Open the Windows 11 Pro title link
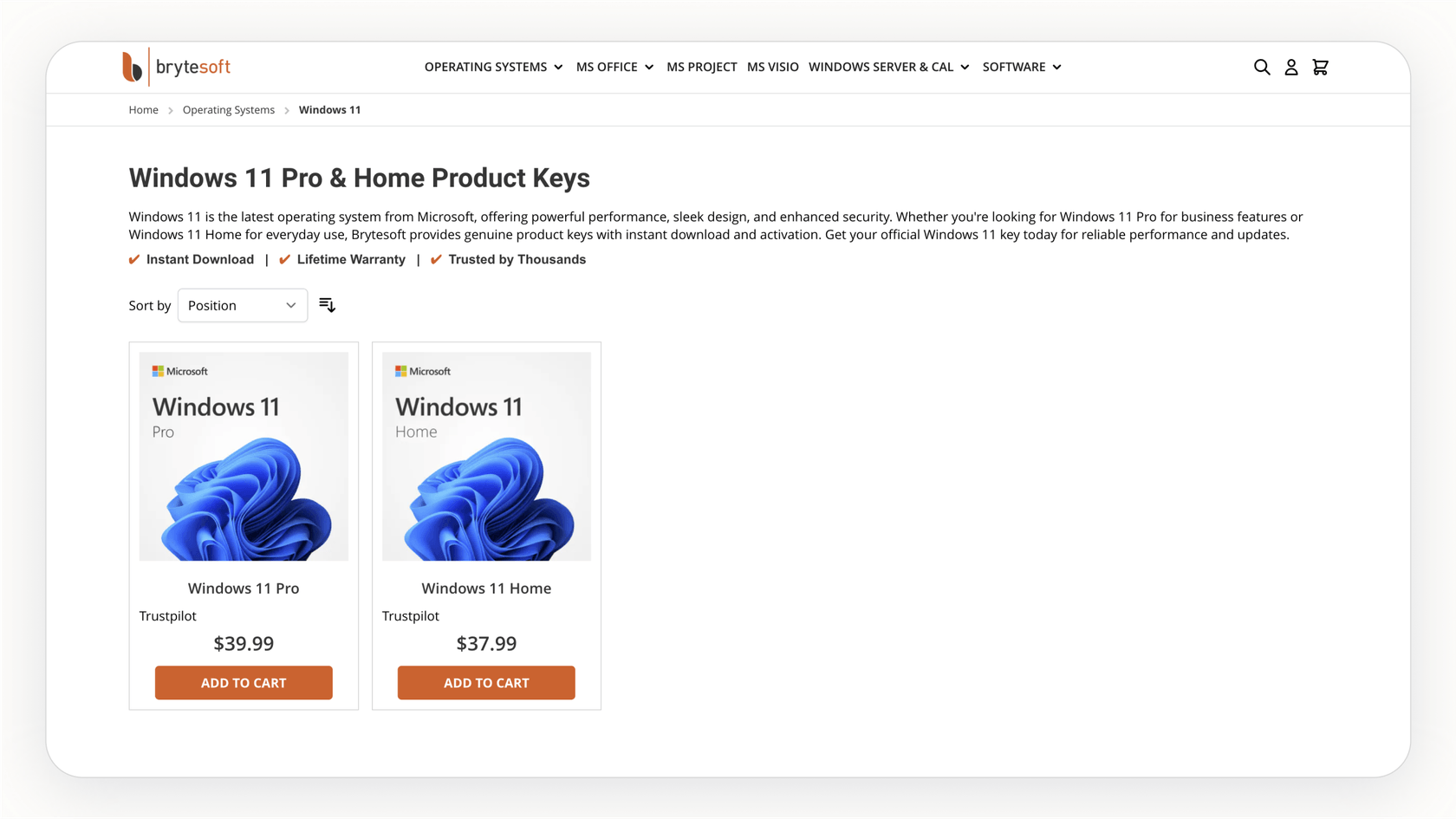 click(244, 588)
